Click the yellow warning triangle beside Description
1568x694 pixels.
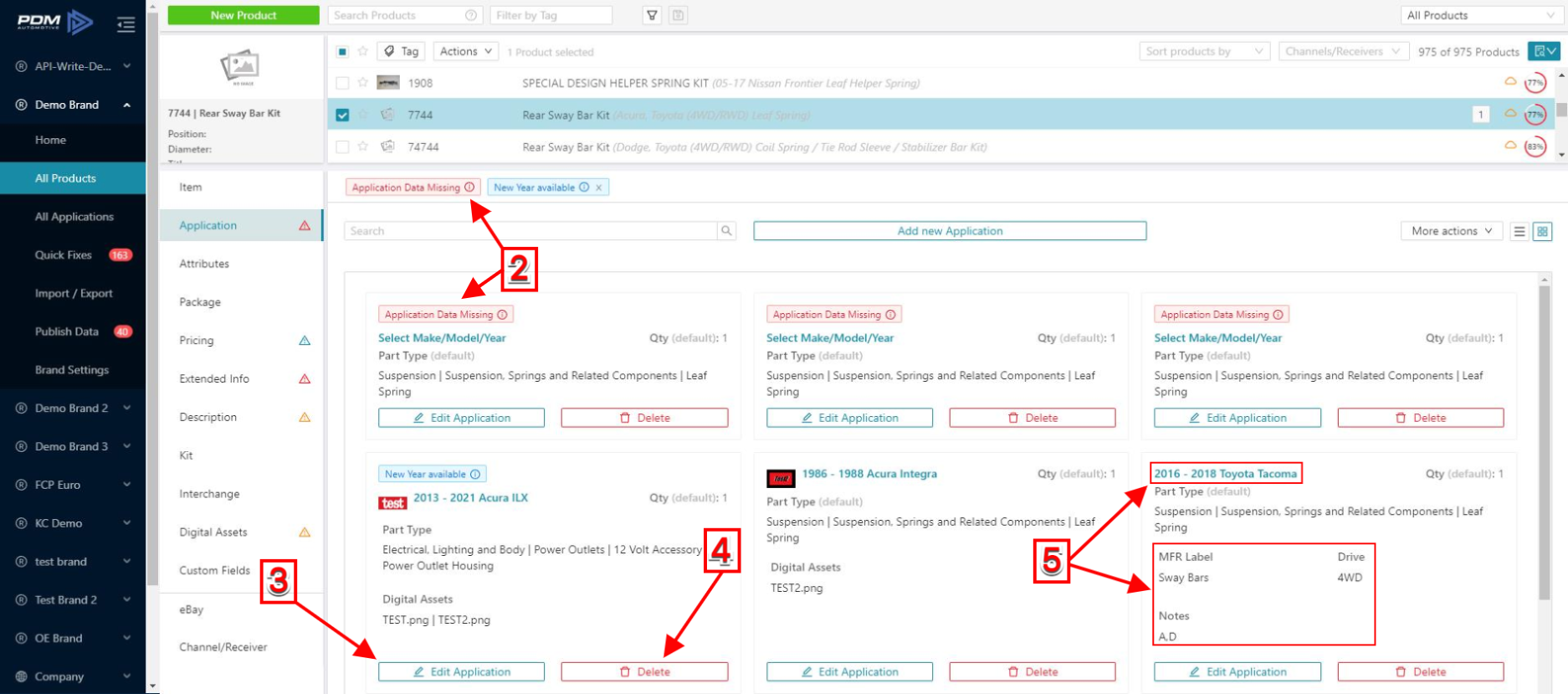pos(305,417)
